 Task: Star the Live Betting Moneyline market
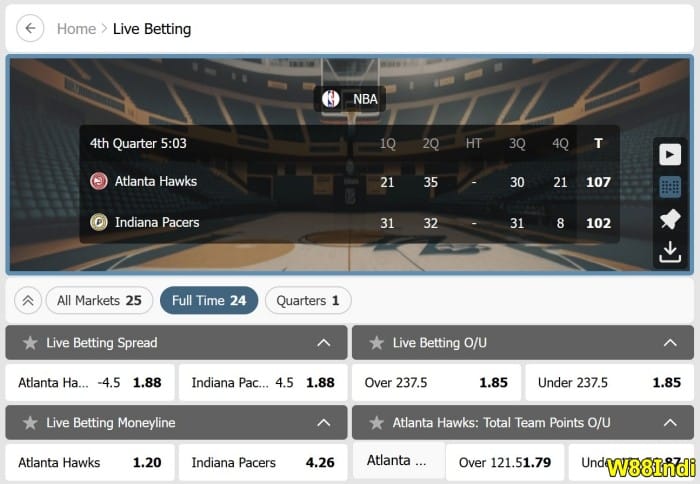(x=30, y=423)
